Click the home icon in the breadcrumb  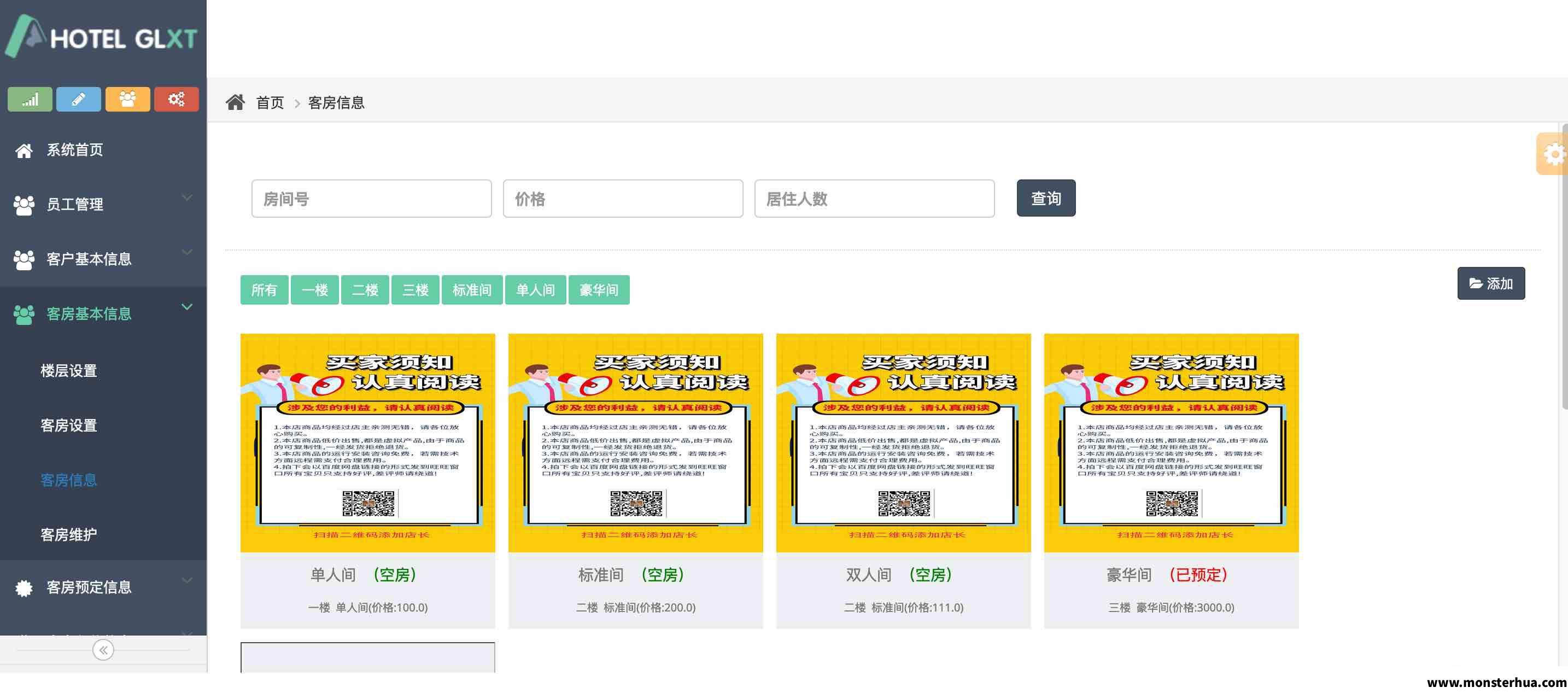pyautogui.click(x=235, y=102)
